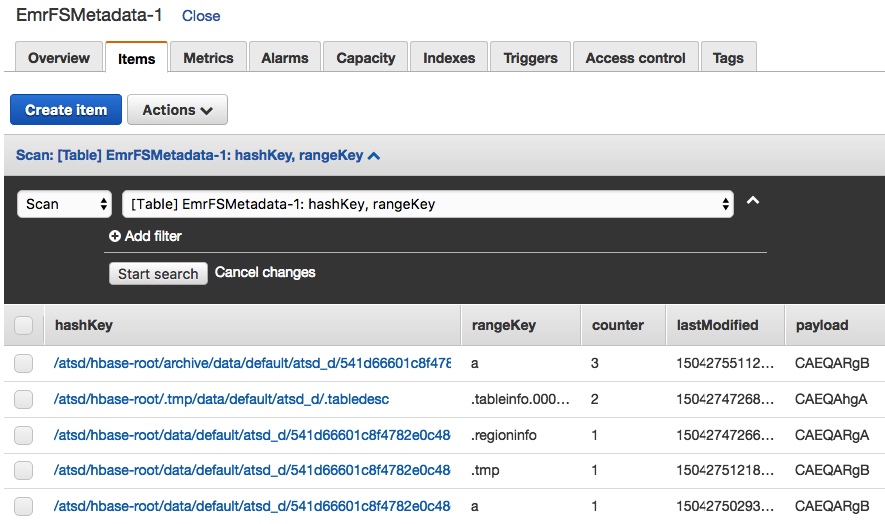Open the Indexes tab
Image resolution: width=885 pixels, height=524 pixels.
pos(449,58)
